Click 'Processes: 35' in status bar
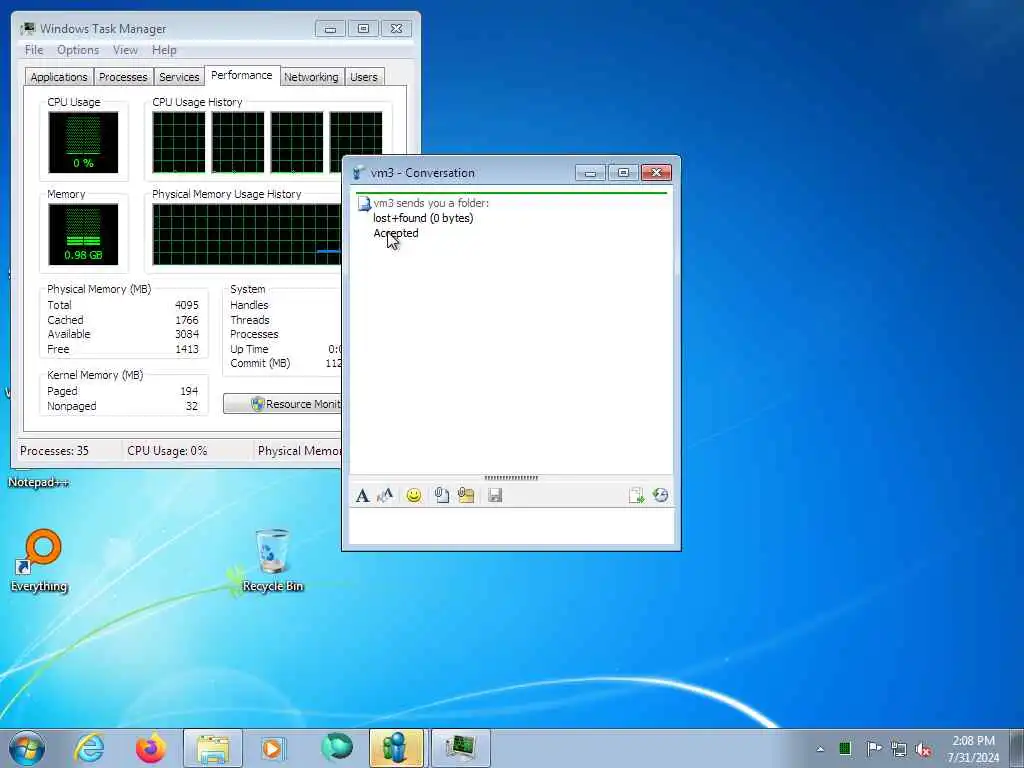This screenshot has width=1024, height=768. click(54, 451)
